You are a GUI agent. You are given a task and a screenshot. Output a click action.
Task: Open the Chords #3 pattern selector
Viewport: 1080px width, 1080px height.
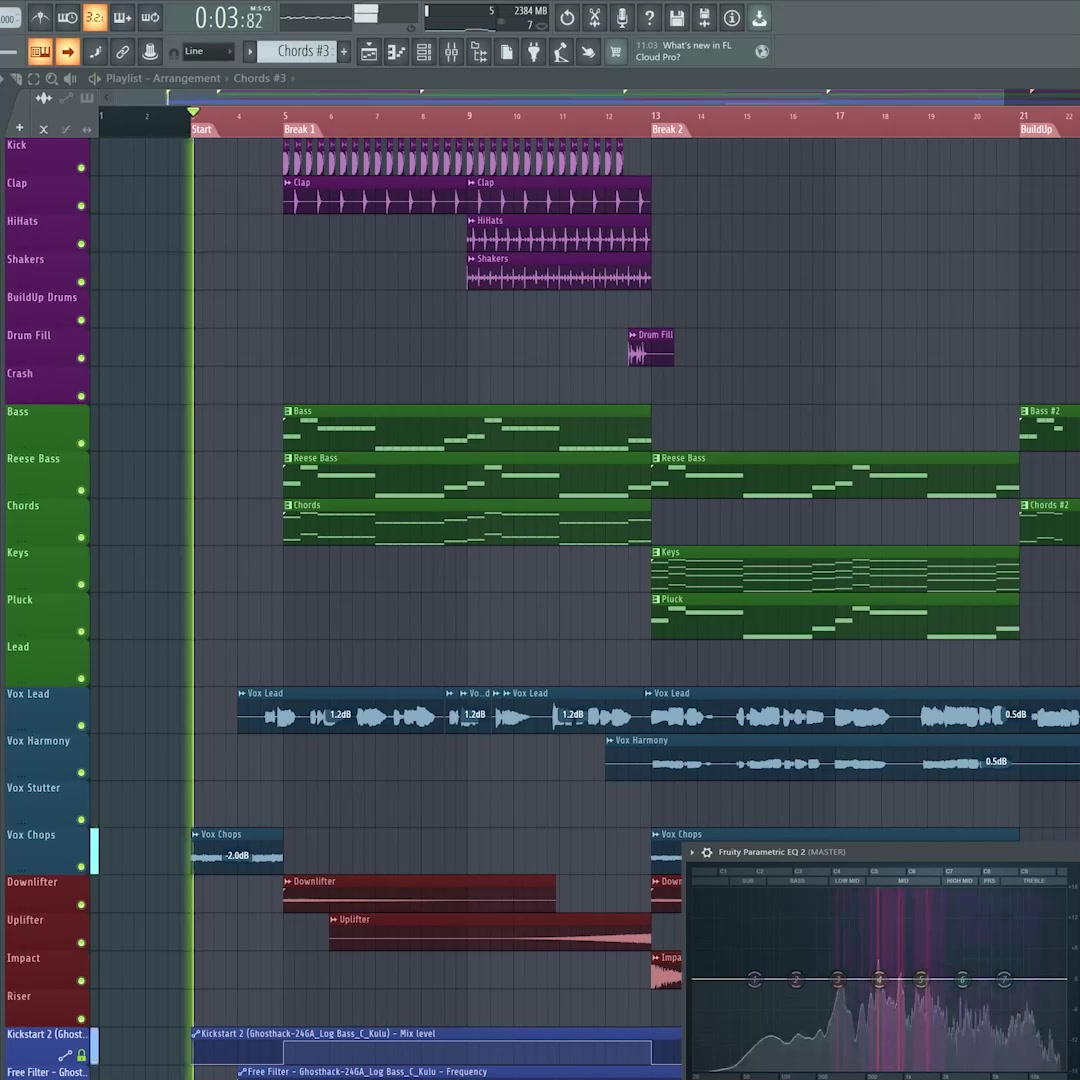298,52
